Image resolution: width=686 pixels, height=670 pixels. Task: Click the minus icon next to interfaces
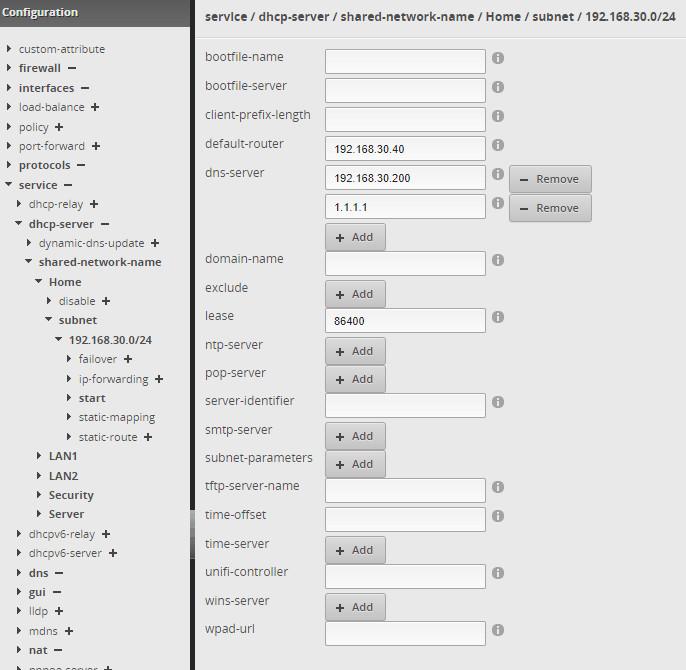coord(85,88)
